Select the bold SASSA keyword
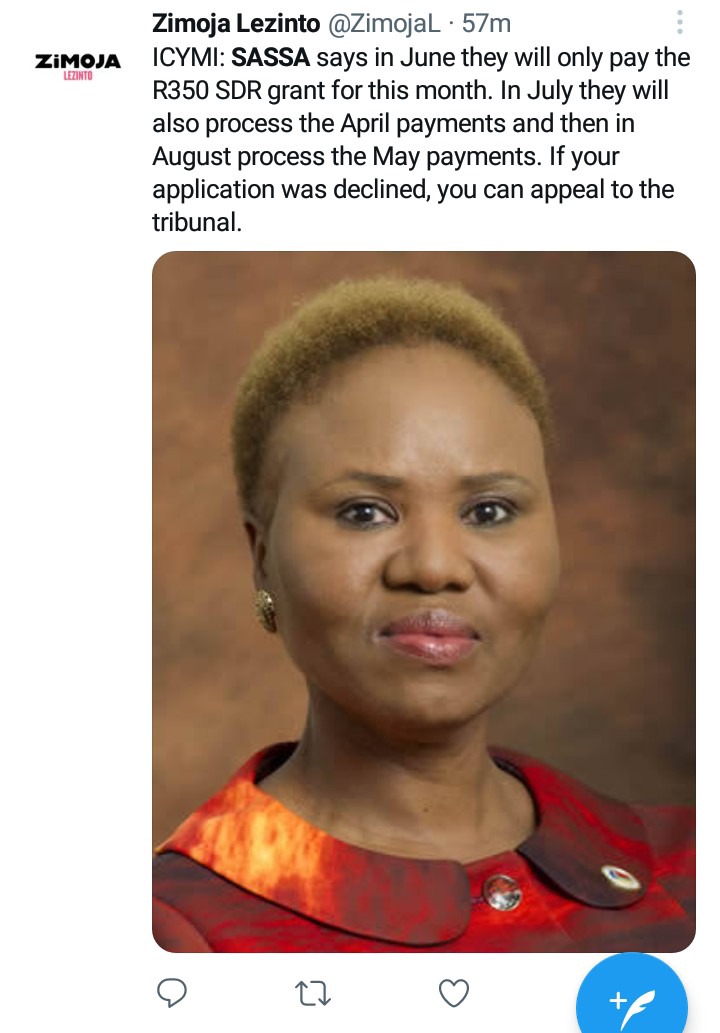Screen dimensions: 720x1033 [x=270, y=57]
